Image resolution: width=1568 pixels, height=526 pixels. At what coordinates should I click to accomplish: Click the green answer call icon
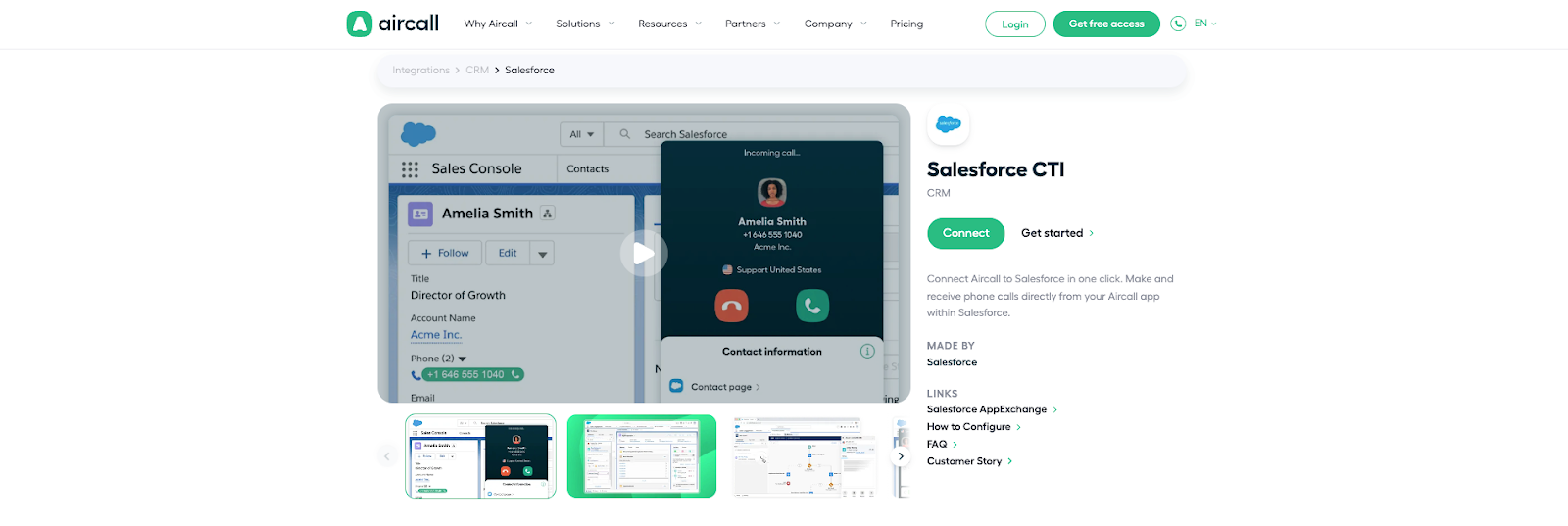point(812,306)
